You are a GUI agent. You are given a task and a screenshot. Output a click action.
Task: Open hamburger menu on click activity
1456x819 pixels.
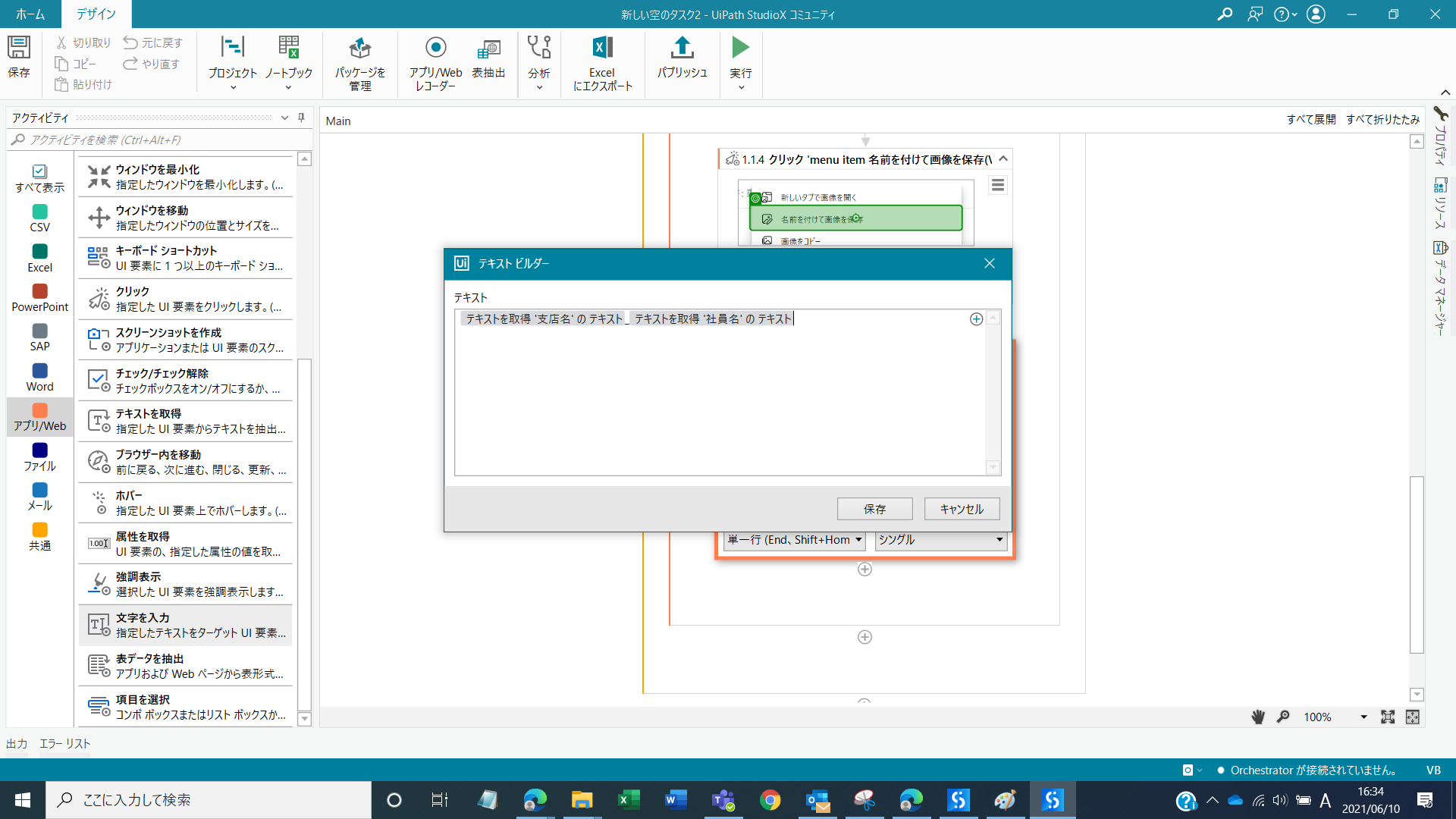pyautogui.click(x=998, y=185)
